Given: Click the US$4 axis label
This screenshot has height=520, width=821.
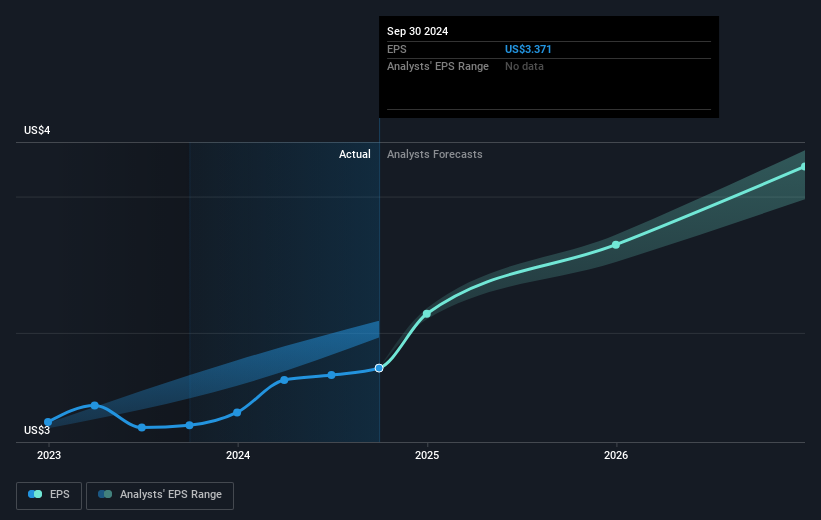Looking at the screenshot, I should [37, 130].
